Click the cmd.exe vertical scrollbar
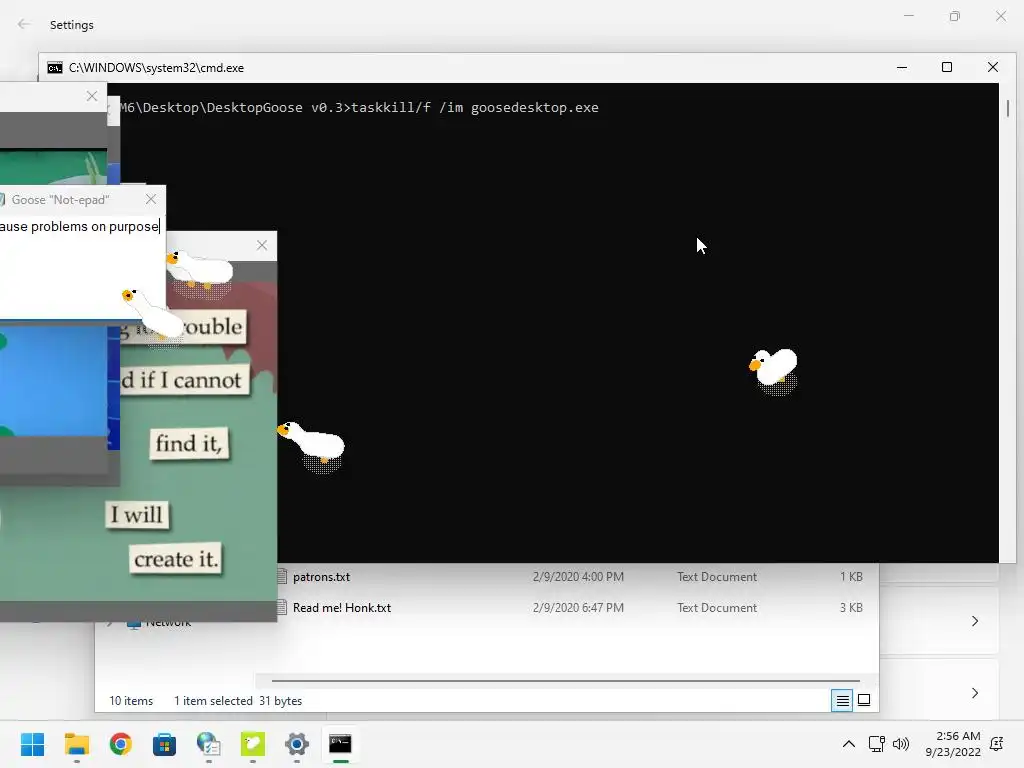Image resolution: width=1024 pixels, height=768 pixels. 1008,108
